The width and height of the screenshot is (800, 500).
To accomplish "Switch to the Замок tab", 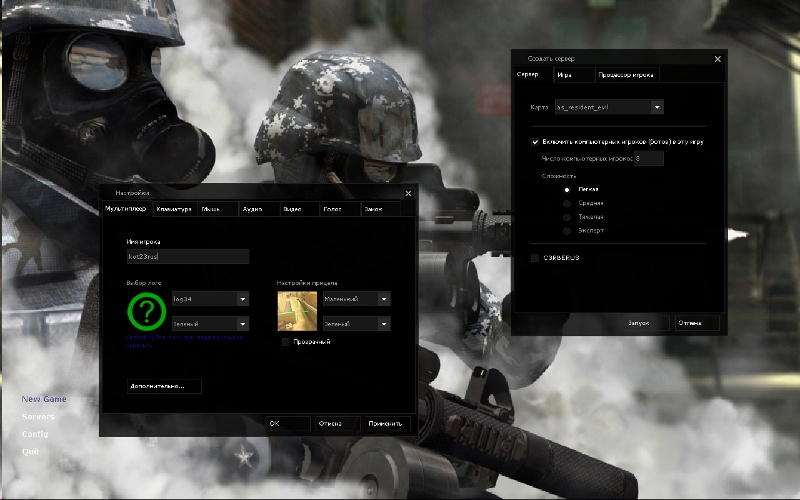I will (x=381, y=209).
